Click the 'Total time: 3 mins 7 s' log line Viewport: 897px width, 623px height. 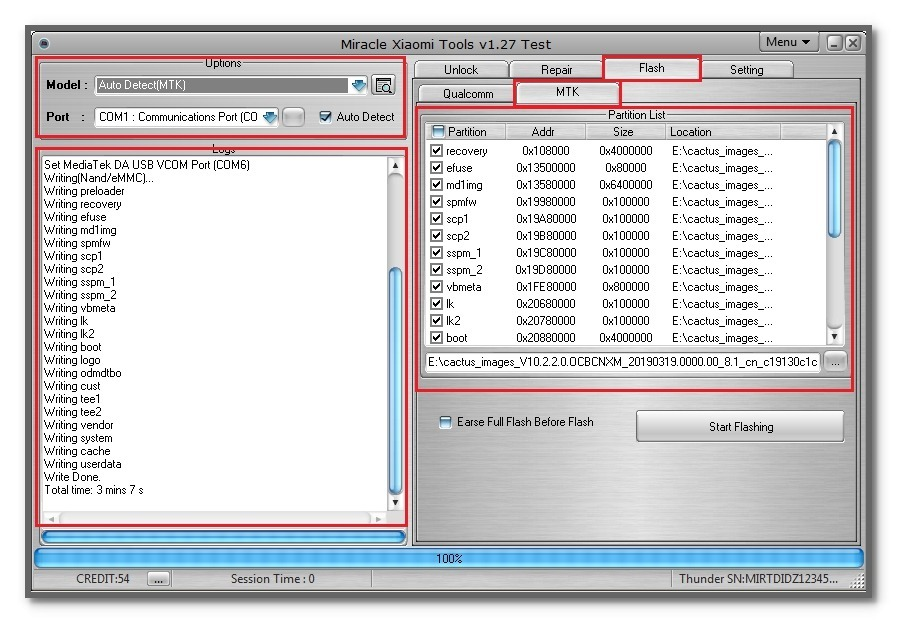click(x=94, y=490)
